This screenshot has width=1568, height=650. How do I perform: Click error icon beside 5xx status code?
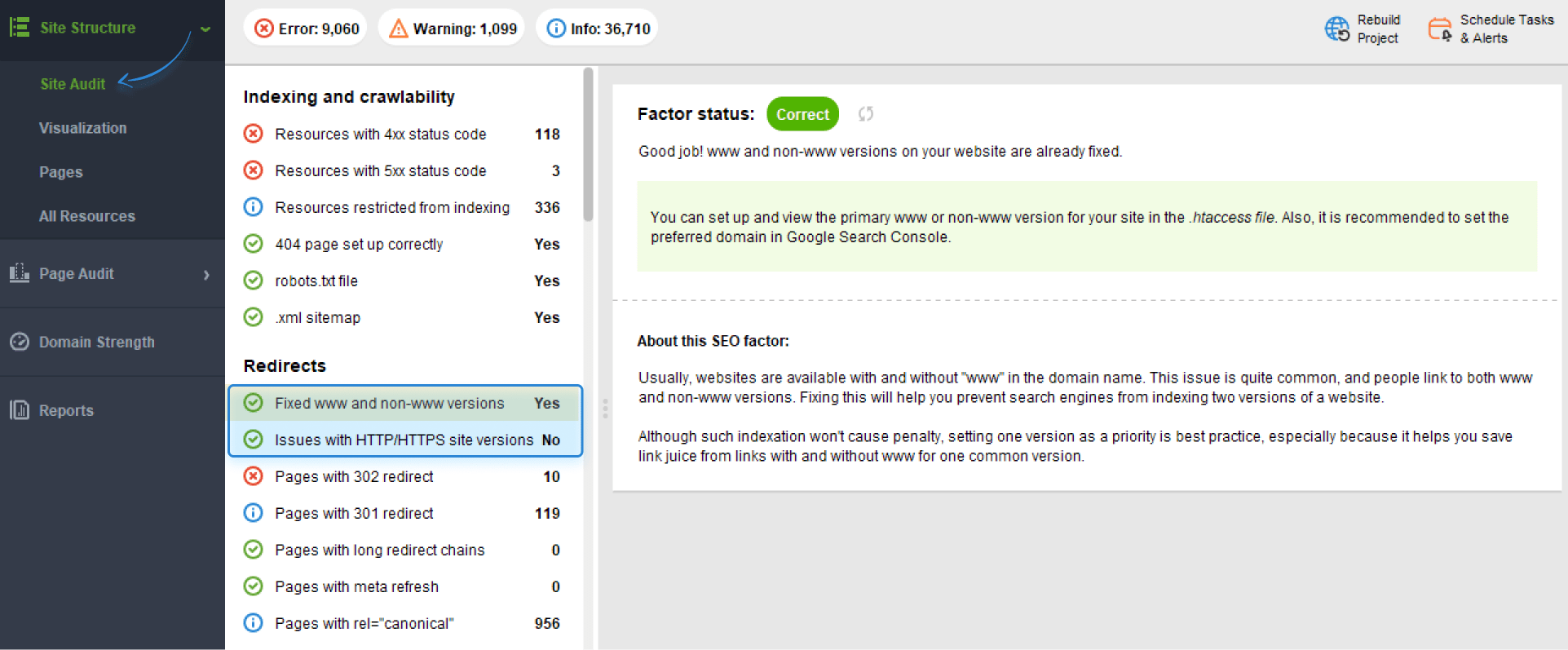[254, 170]
